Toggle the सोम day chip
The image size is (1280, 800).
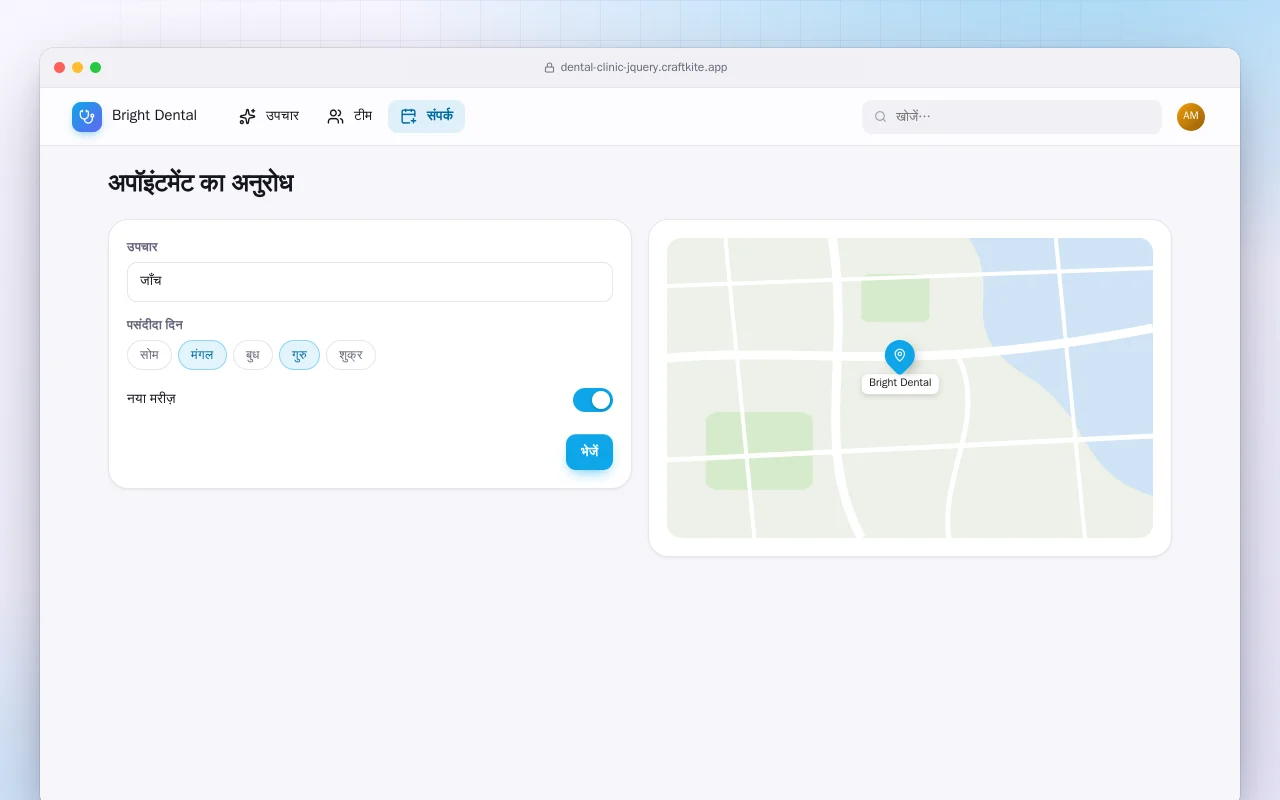point(150,355)
